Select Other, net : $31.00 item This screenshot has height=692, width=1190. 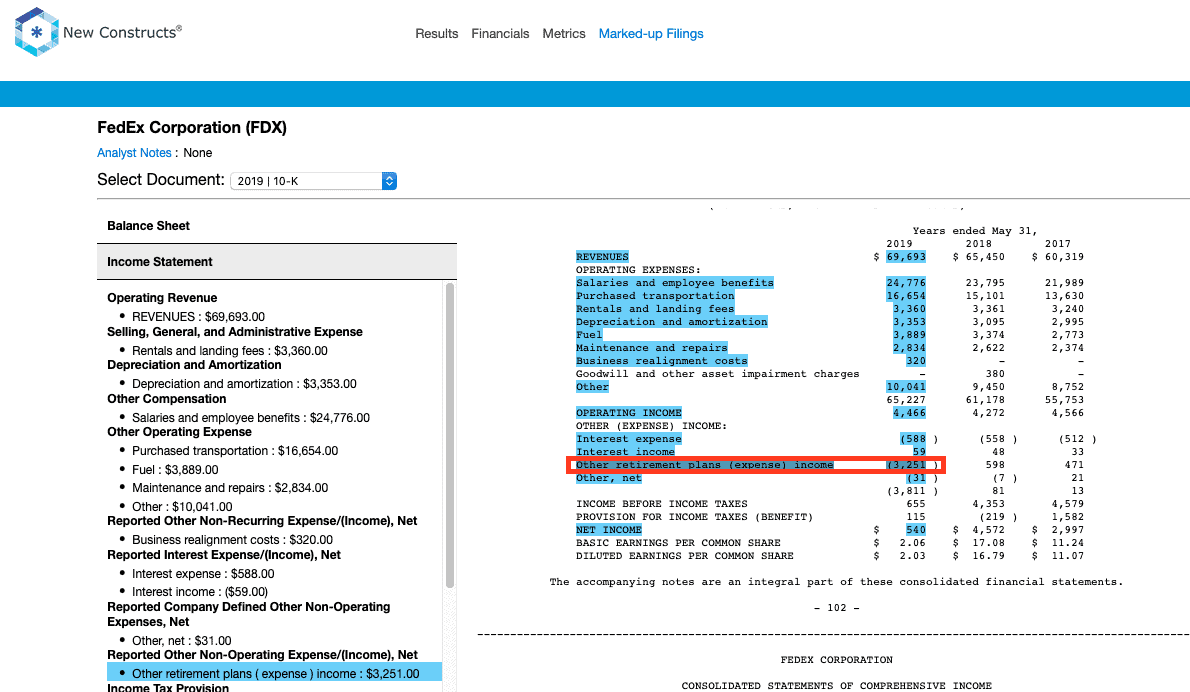click(181, 640)
